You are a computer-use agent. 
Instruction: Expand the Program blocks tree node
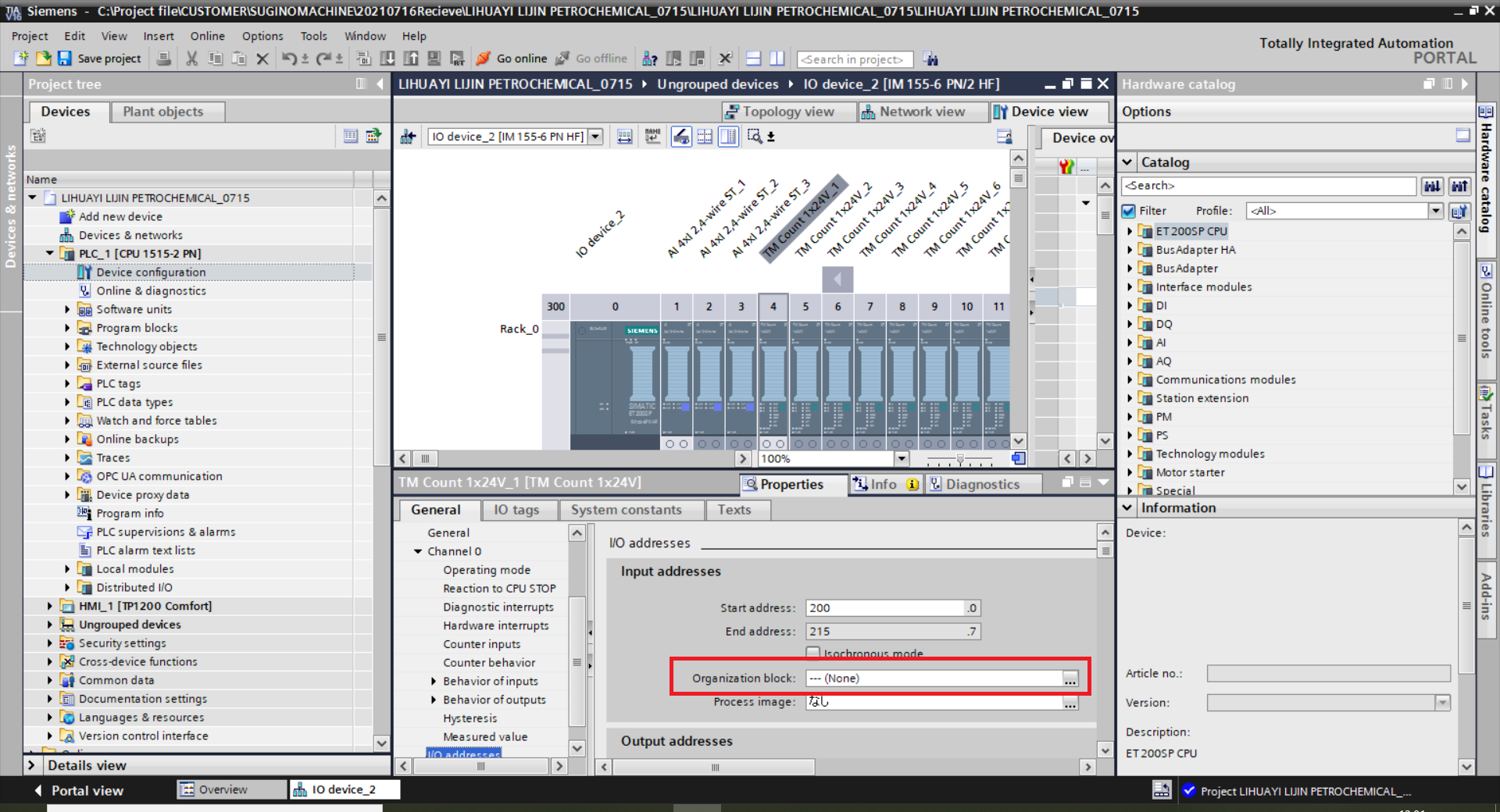pyautogui.click(x=67, y=328)
